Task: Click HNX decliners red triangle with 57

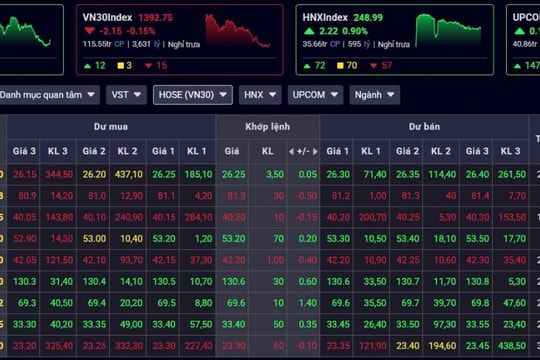Action: [x=381, y=65]
